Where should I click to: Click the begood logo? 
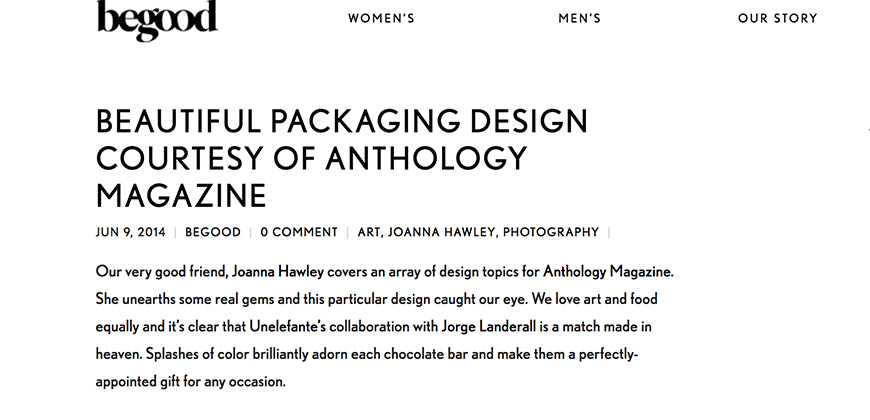[x=157, y=20]
